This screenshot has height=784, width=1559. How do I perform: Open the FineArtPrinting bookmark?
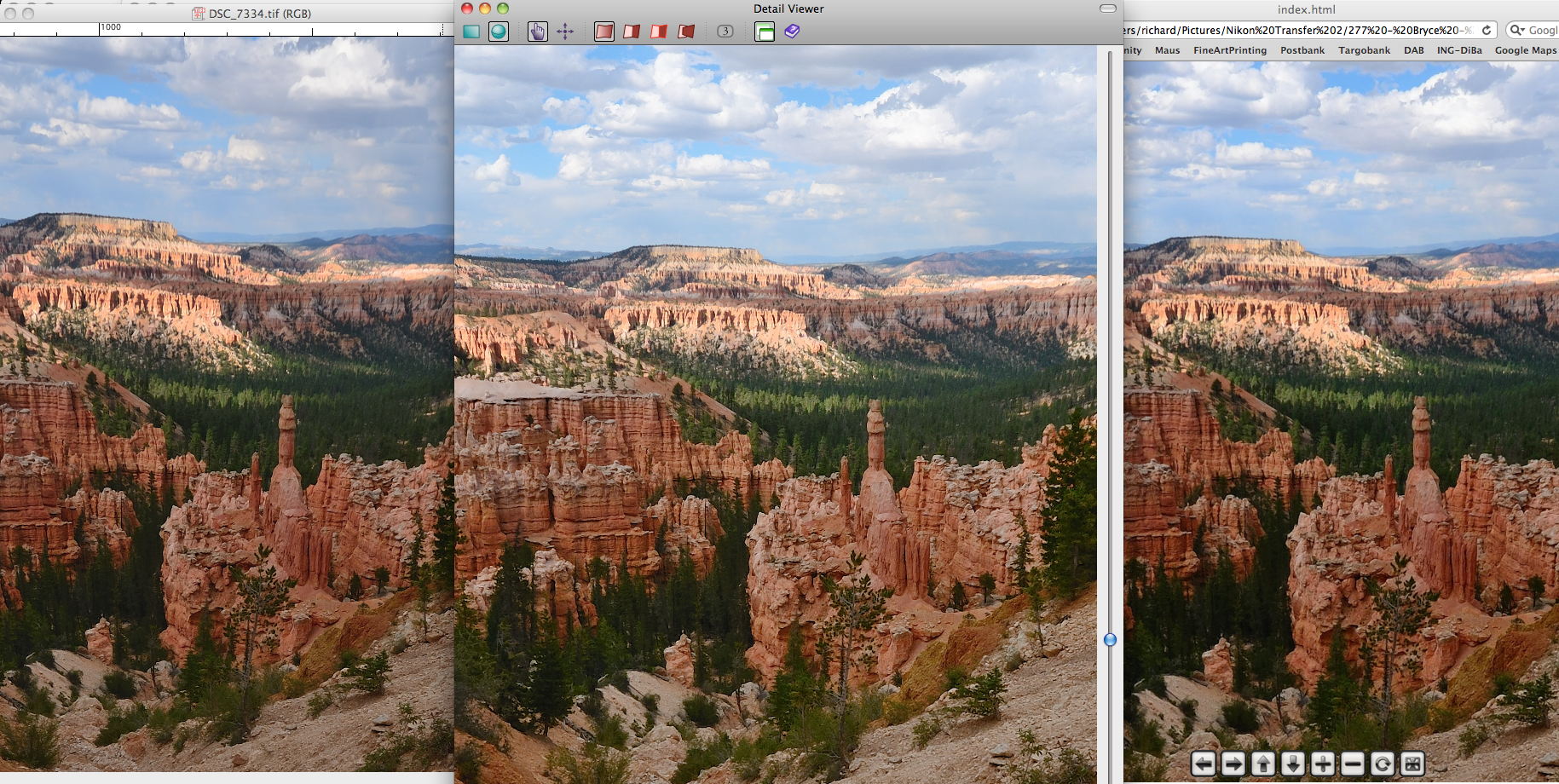coord(1229,50)
